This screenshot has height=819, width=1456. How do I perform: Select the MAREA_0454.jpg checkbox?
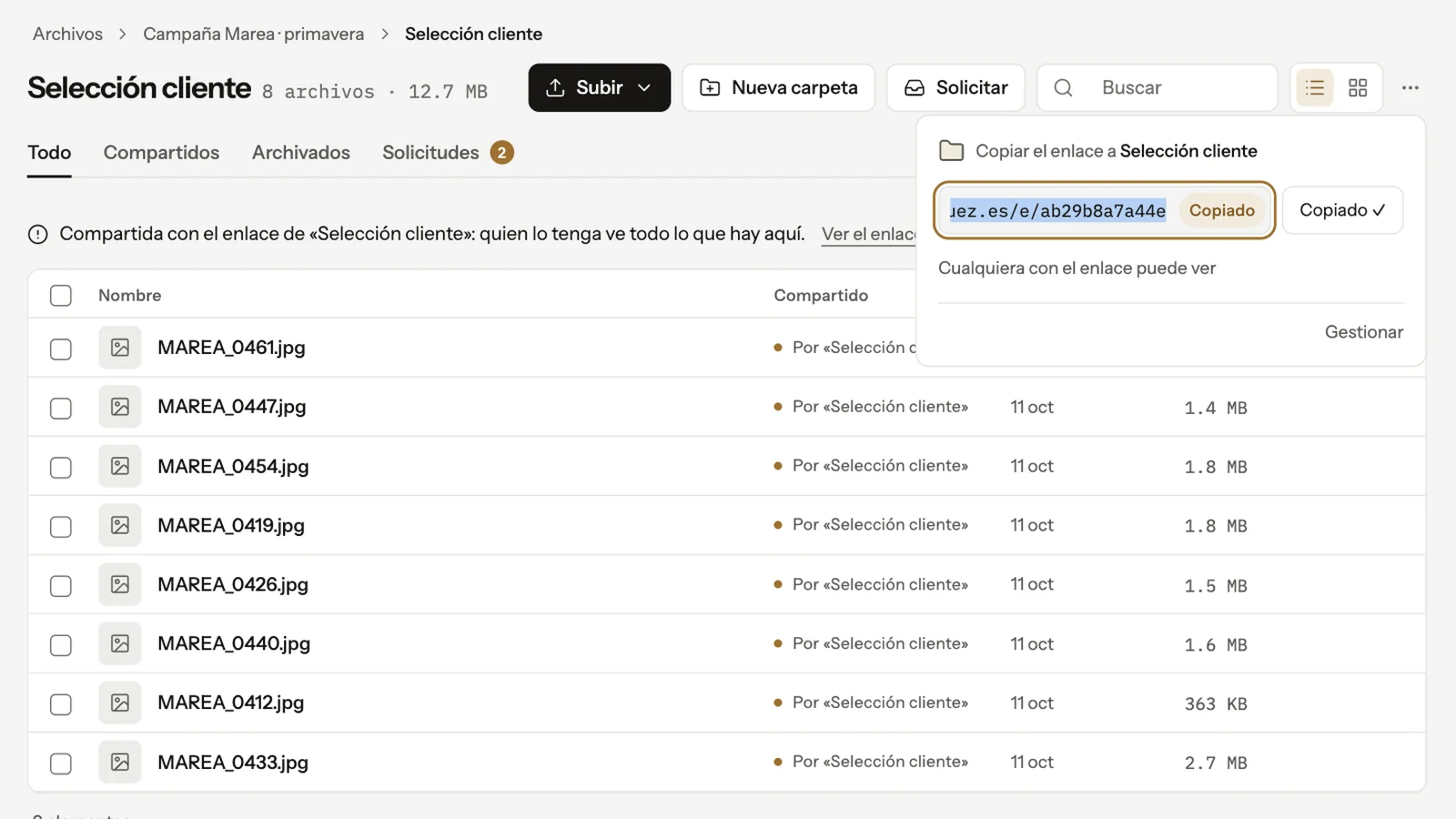point(61,468)
